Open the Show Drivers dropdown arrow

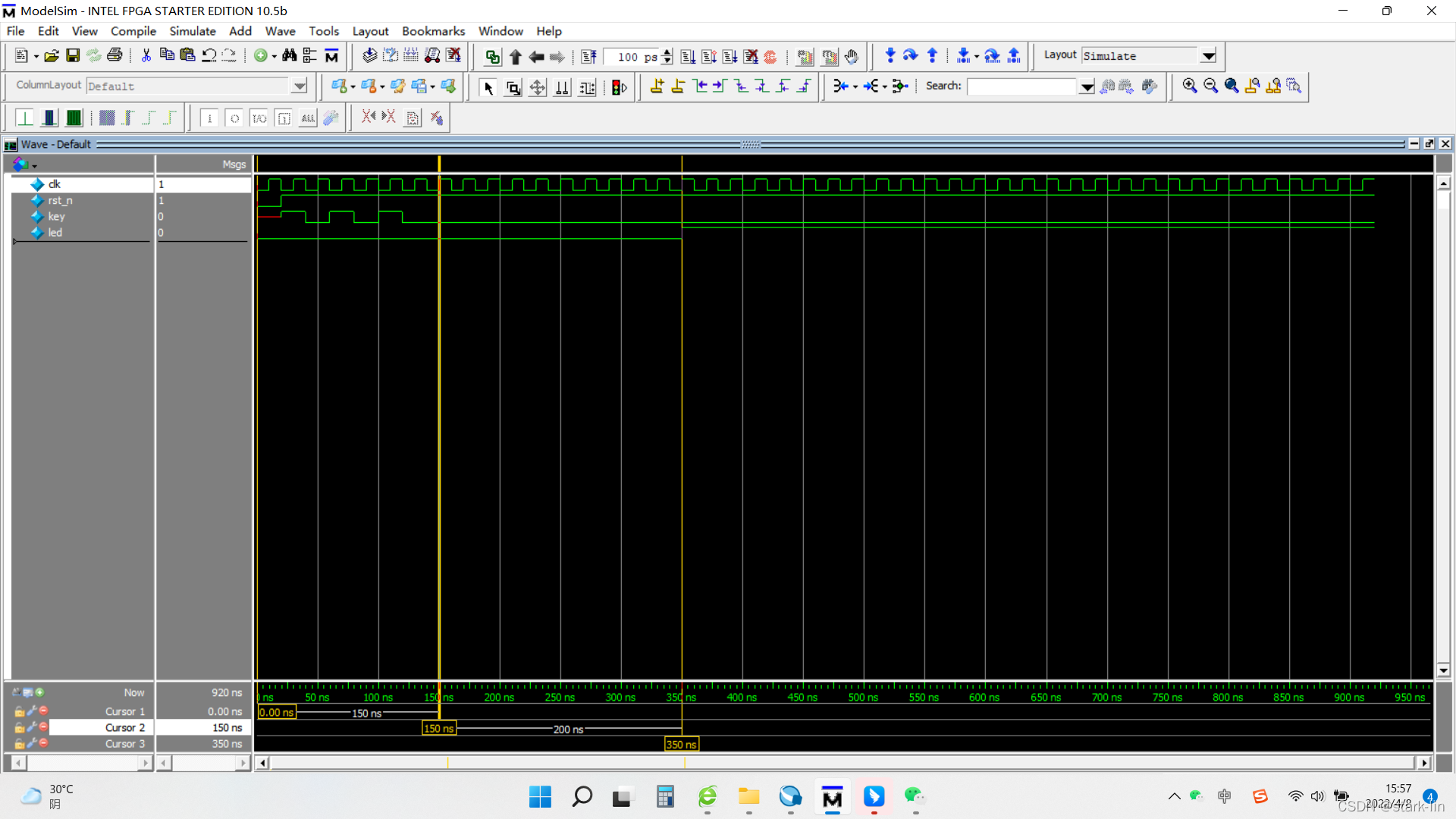[855, 87]
